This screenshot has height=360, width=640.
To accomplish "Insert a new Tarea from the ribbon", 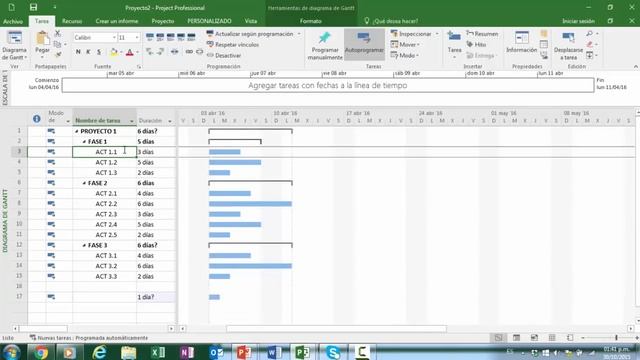I will click(x=454, y=43).
